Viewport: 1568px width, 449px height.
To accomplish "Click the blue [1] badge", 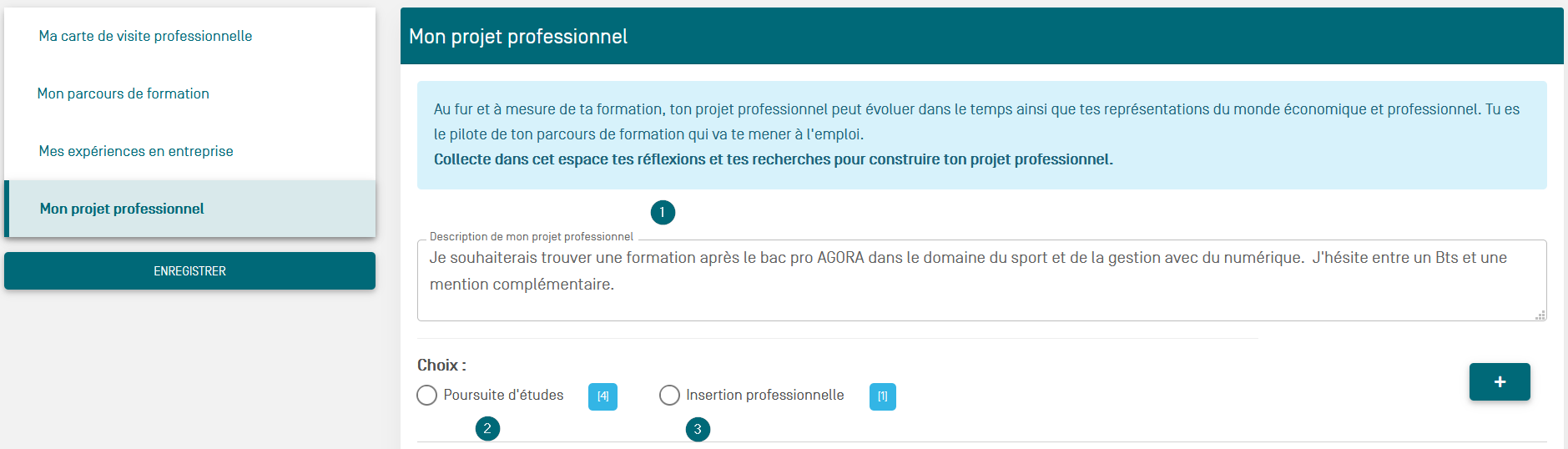I will pos(882,396).
